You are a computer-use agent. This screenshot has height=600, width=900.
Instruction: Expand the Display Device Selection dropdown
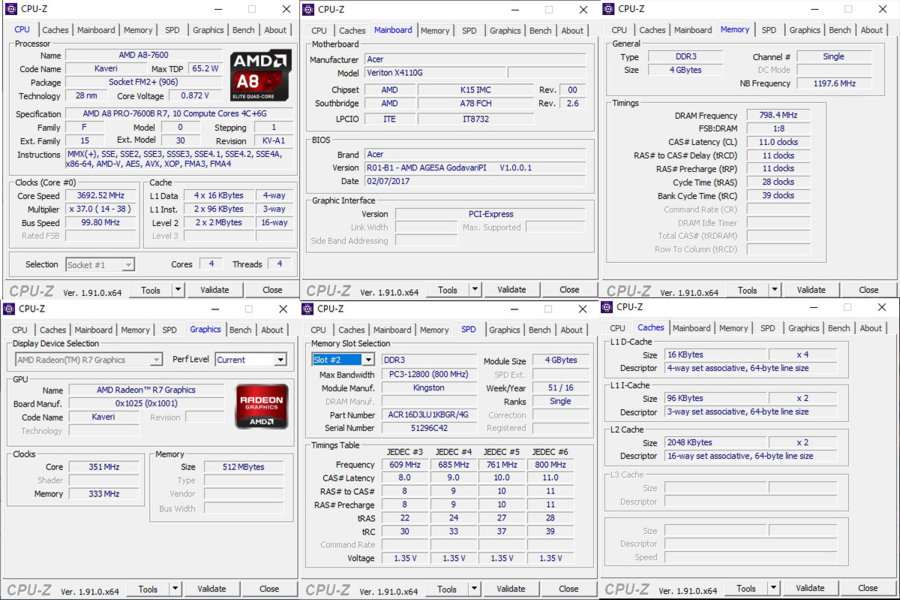click(156, 359)
